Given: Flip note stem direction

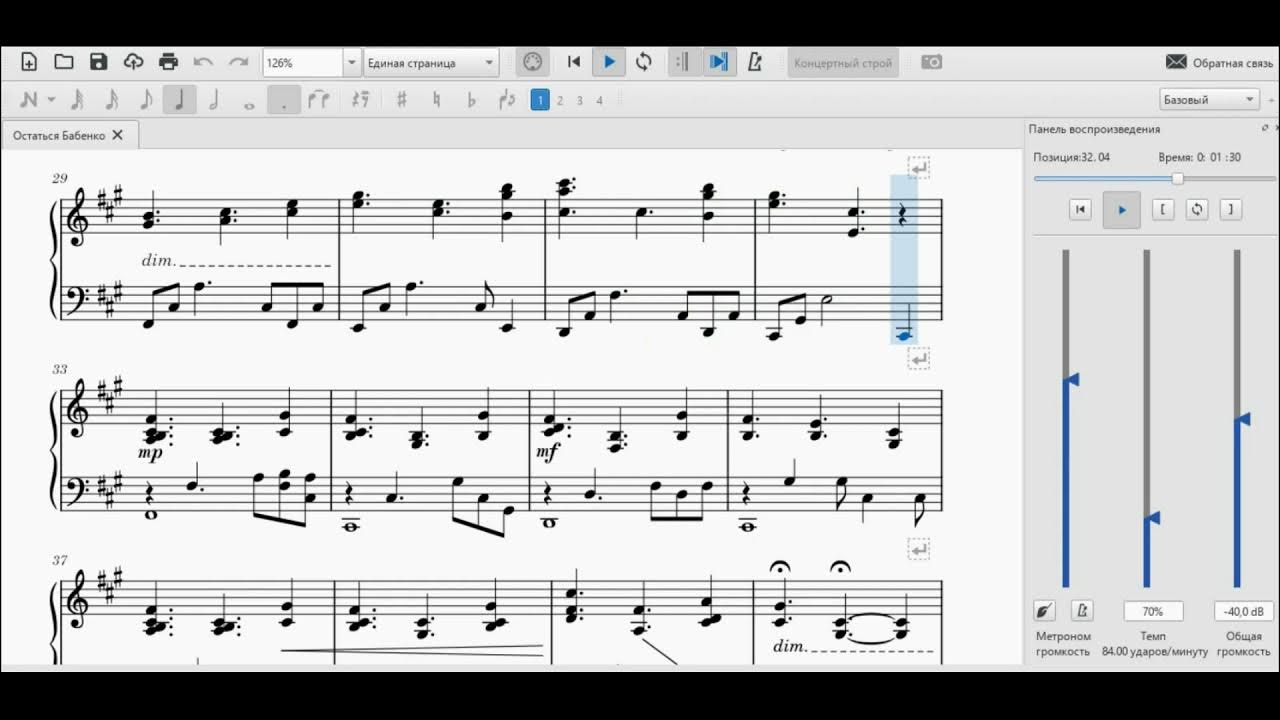Looking at the screenshot, I should pyautogui.click(x=506, y=99).
